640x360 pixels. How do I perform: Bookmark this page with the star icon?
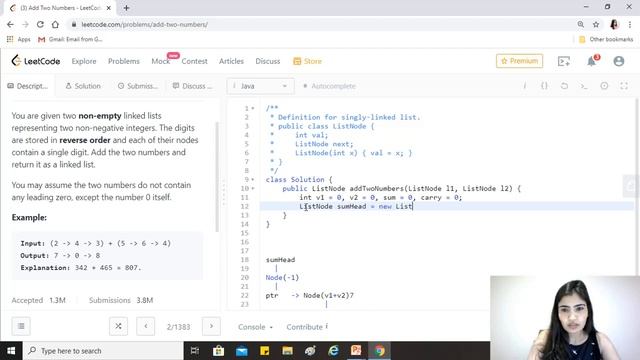point(596,24)
